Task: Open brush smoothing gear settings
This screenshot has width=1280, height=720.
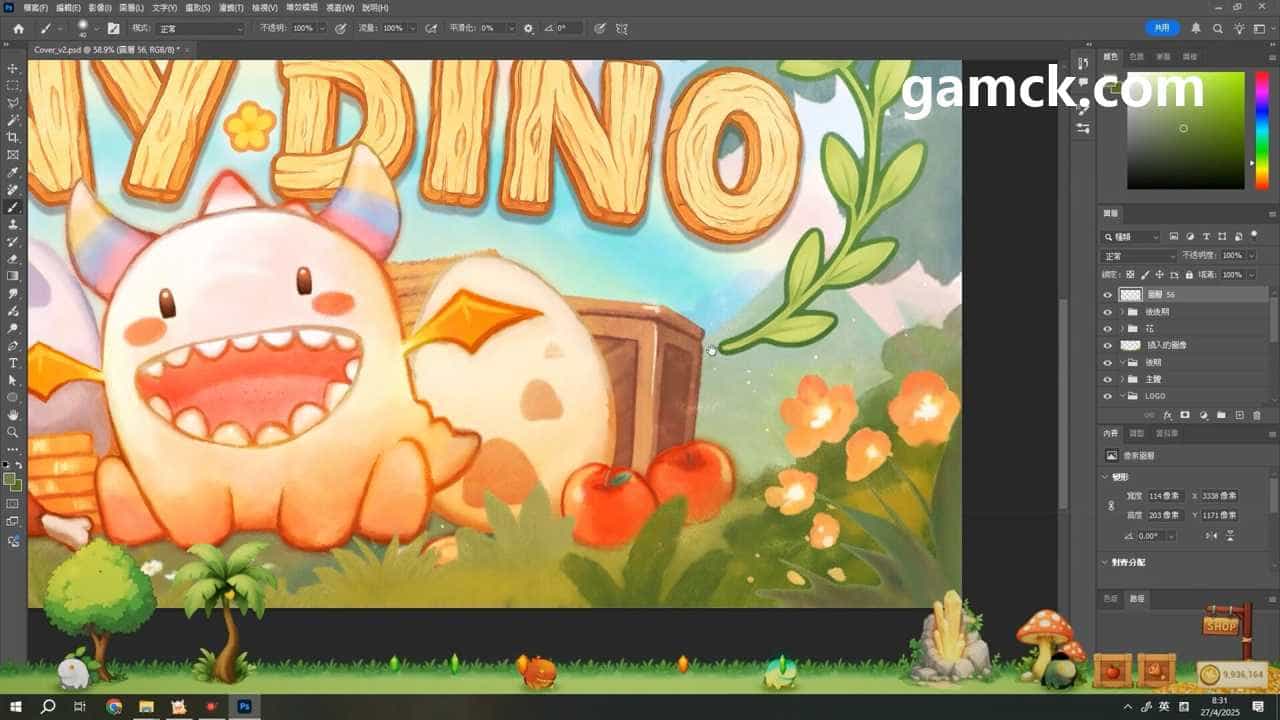Action: pos(528,28)
